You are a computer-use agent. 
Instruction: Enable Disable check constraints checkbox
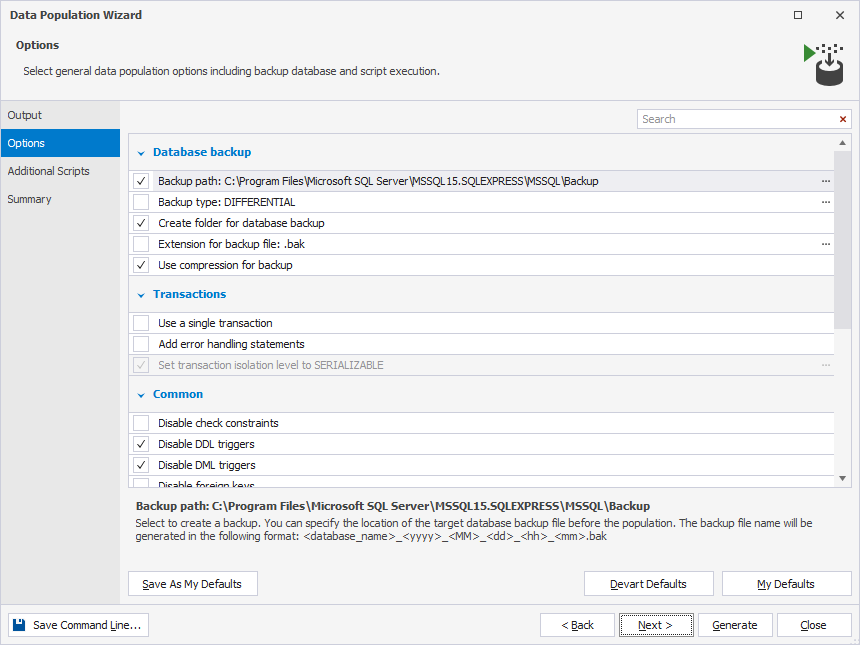(141, 423)
